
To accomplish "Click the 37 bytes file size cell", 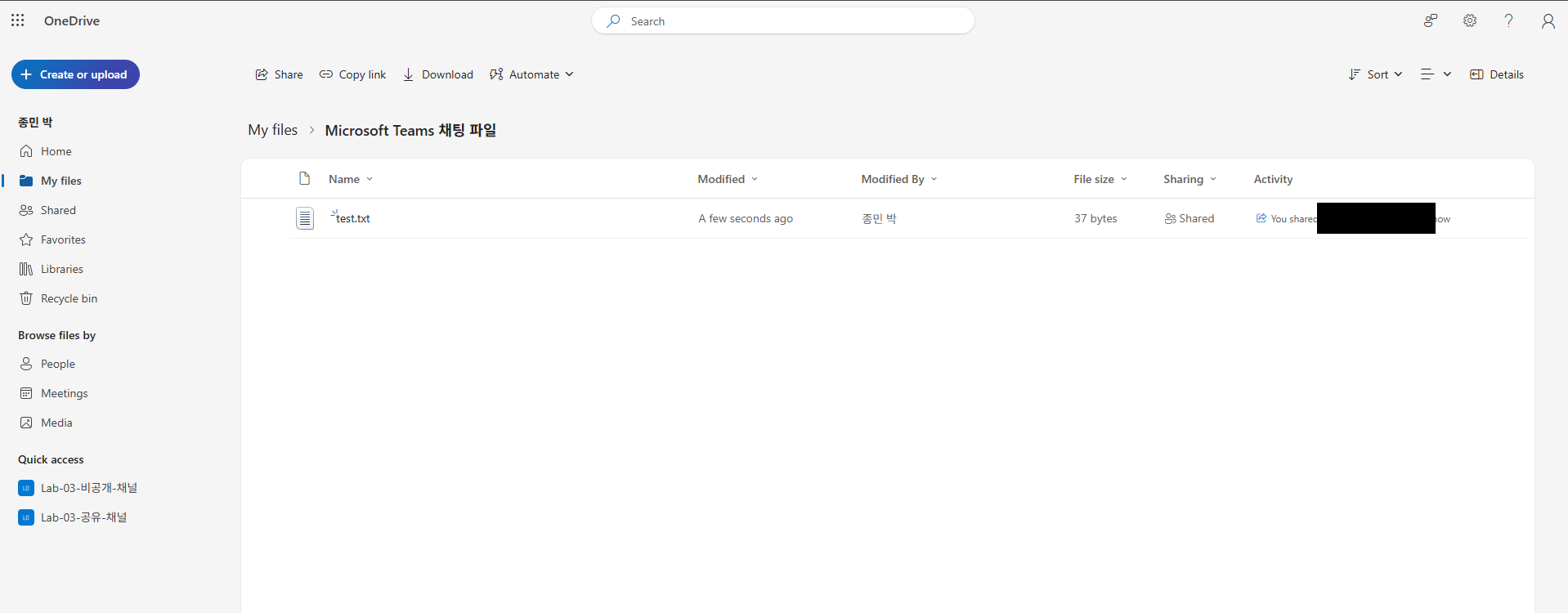I will click(x=1095, y=218).
